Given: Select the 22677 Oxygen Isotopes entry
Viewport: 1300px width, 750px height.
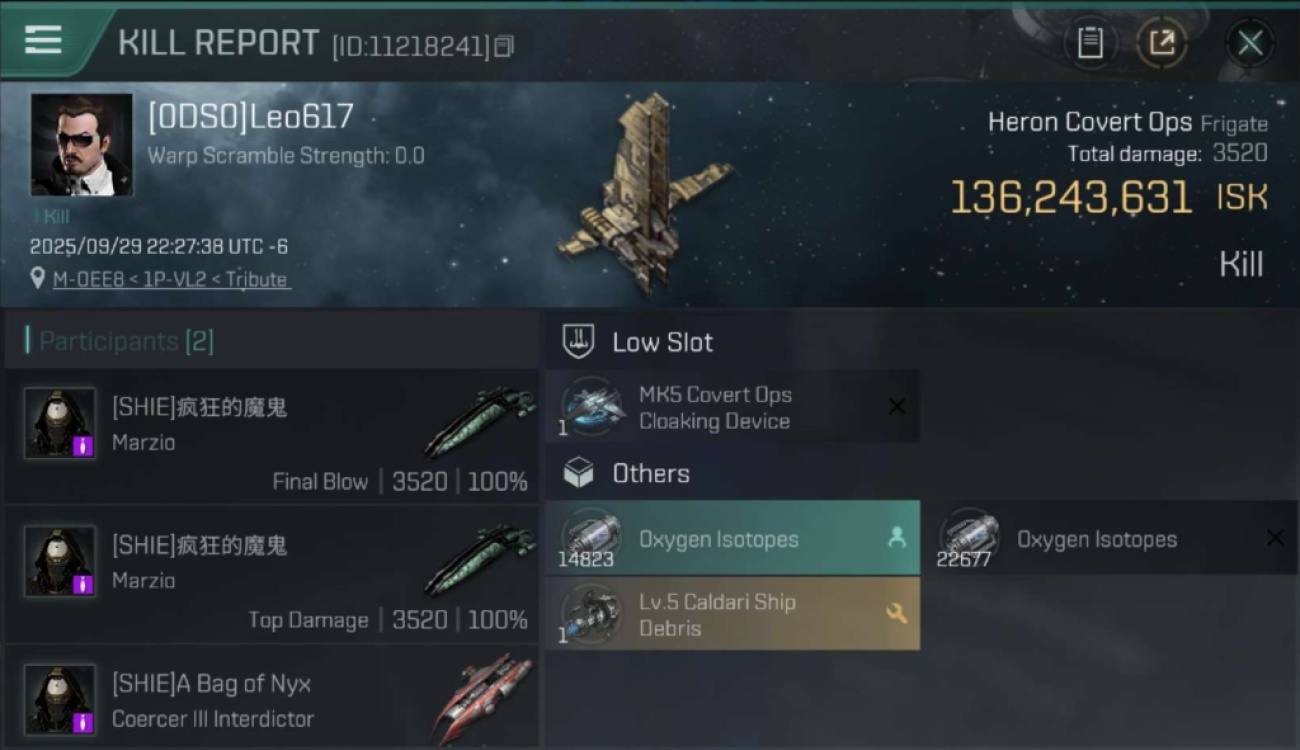Looking at the screenshot, I should pos(1110,538).
